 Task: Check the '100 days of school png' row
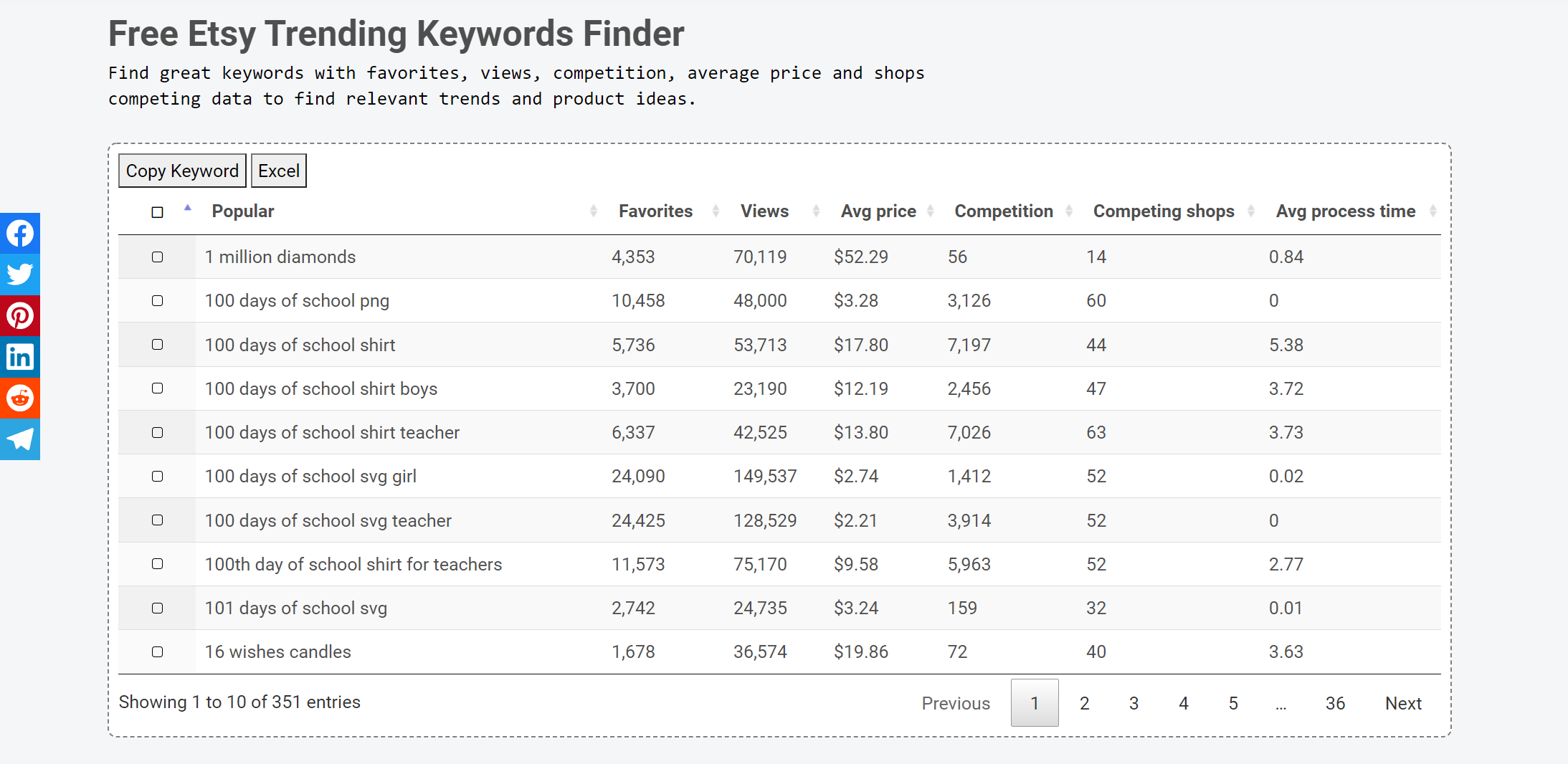(x=158, y=300)
